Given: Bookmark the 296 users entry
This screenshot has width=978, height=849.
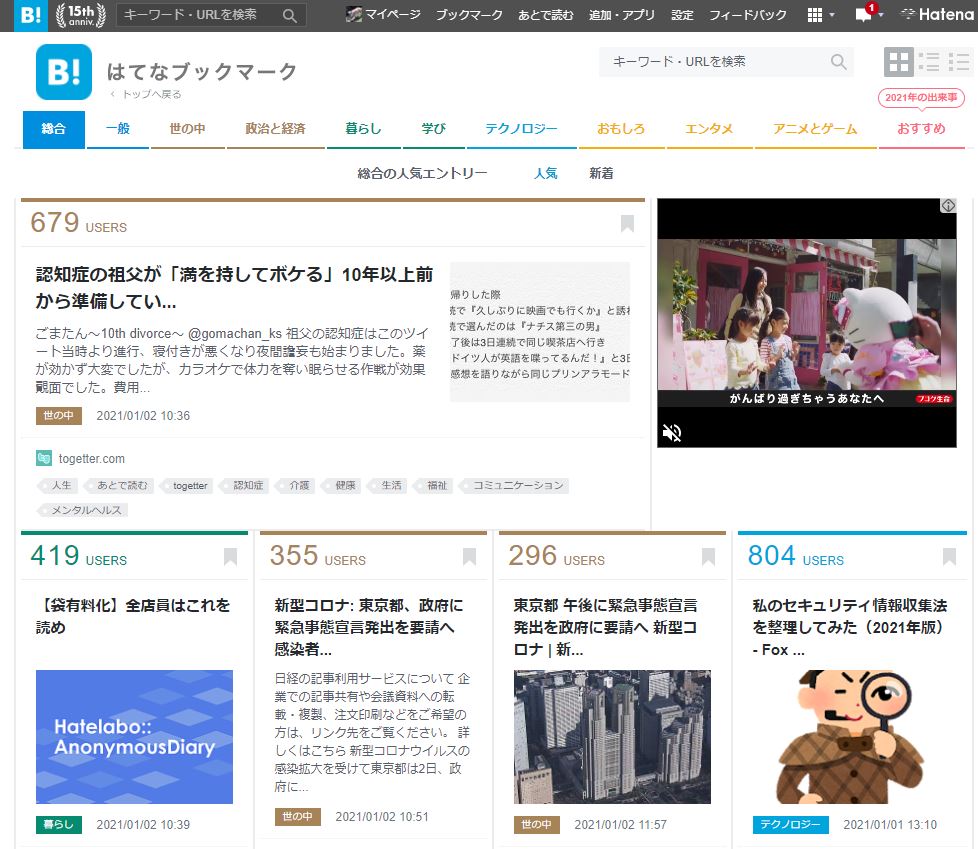Looking at the screenshot, I should pyautogui.click(x=708, y=556).
